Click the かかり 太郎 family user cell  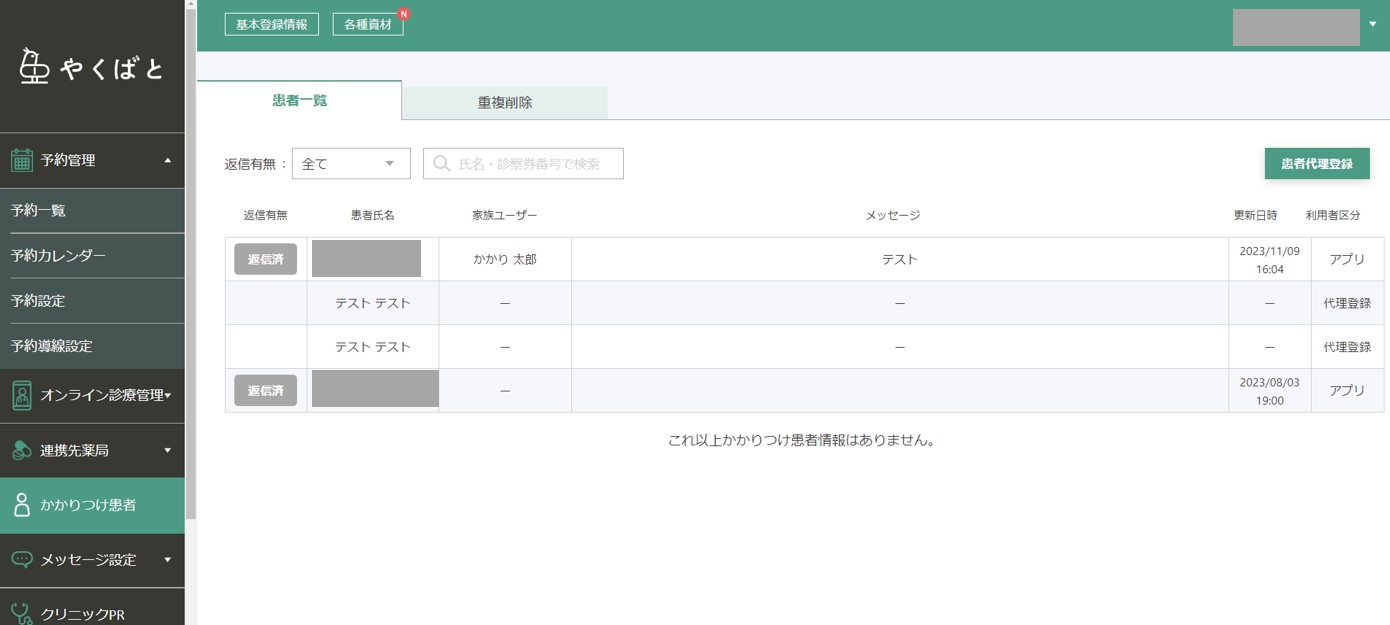tap(505, 259)
